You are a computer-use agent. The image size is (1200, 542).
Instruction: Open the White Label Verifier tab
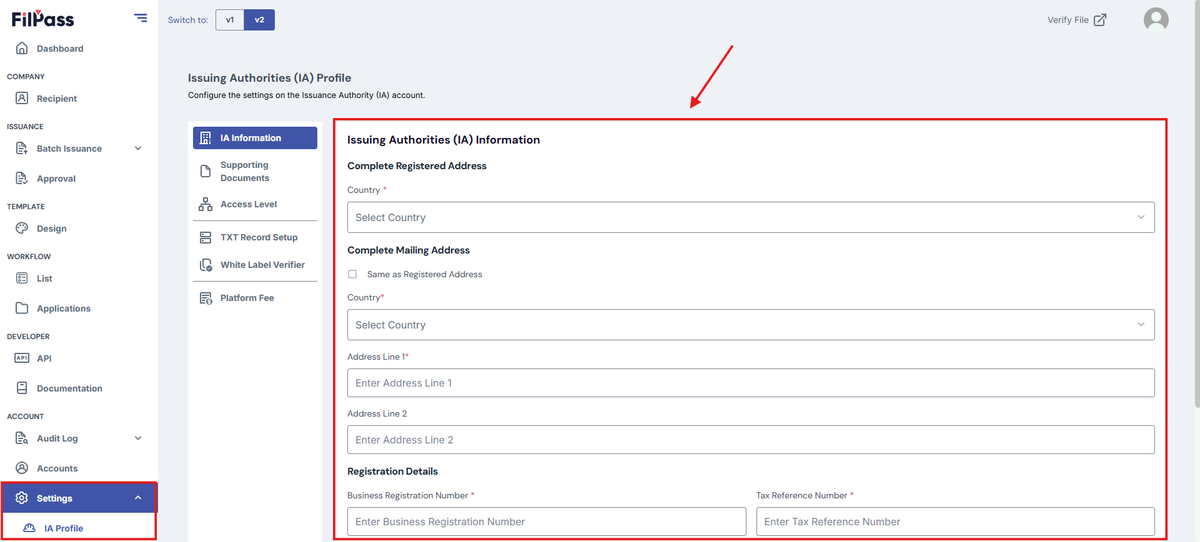(255, 265)
